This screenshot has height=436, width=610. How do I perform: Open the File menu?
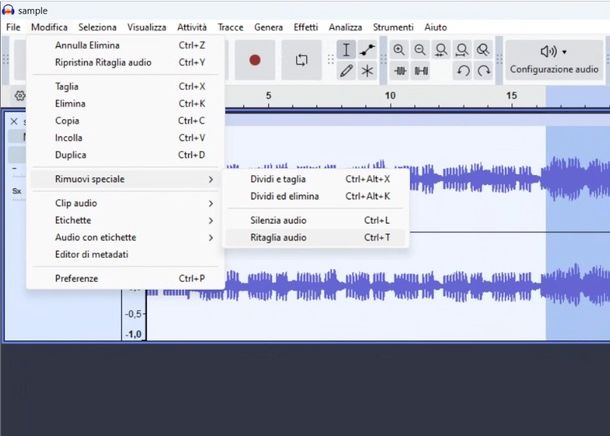tap(13, 27)
